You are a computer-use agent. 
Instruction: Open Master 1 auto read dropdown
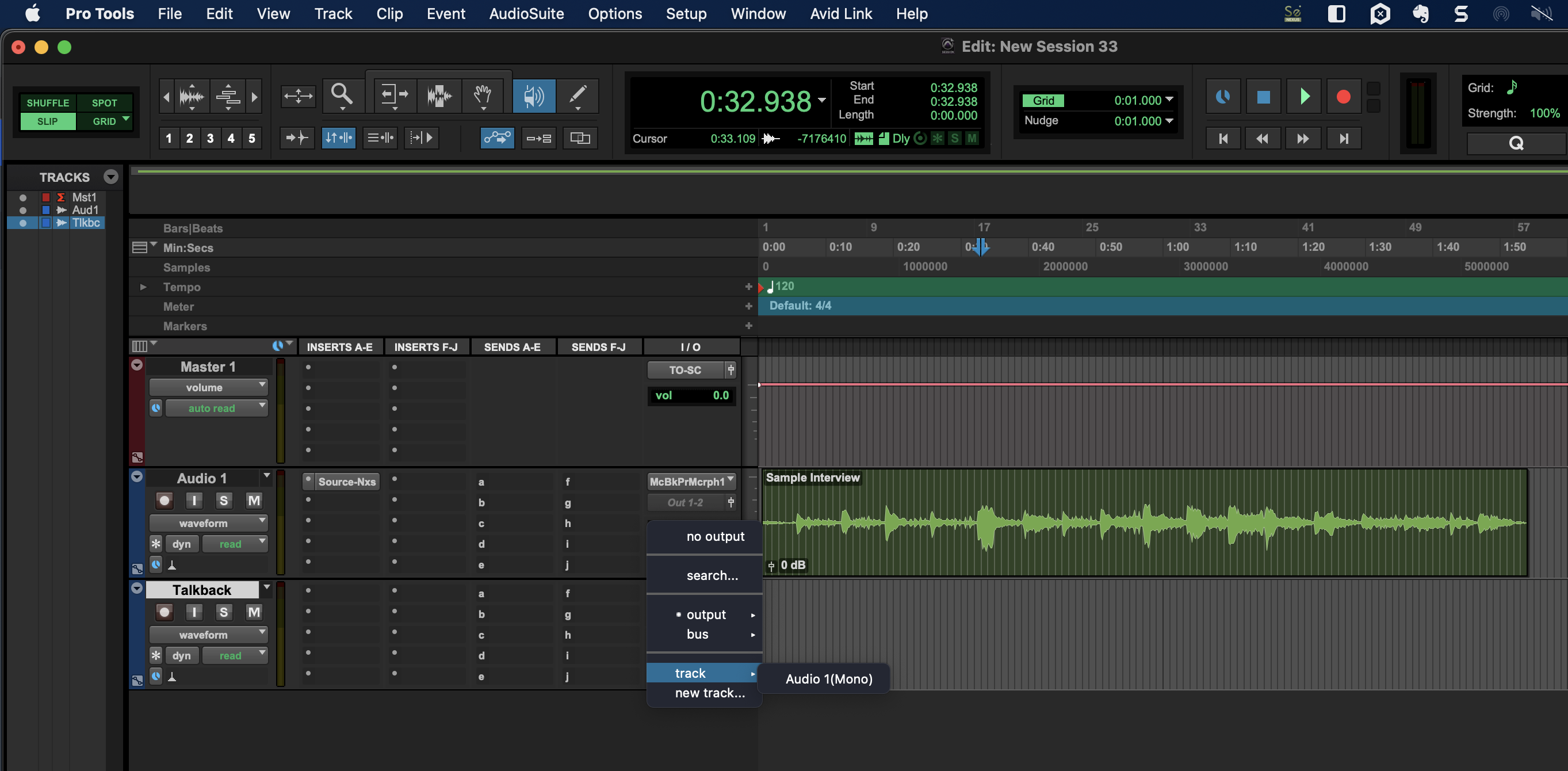(217, 408)
